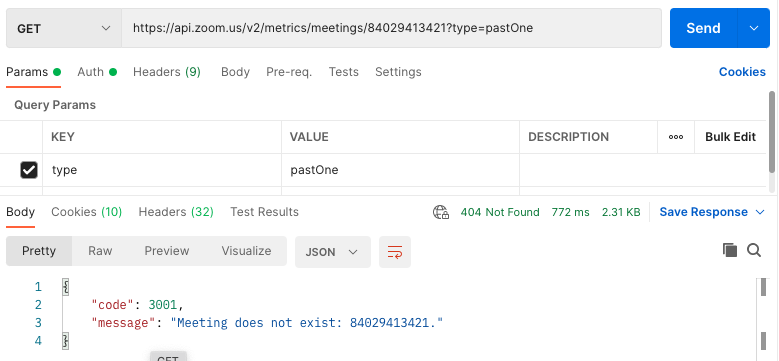Click line number 1 in response

point(38,287)
